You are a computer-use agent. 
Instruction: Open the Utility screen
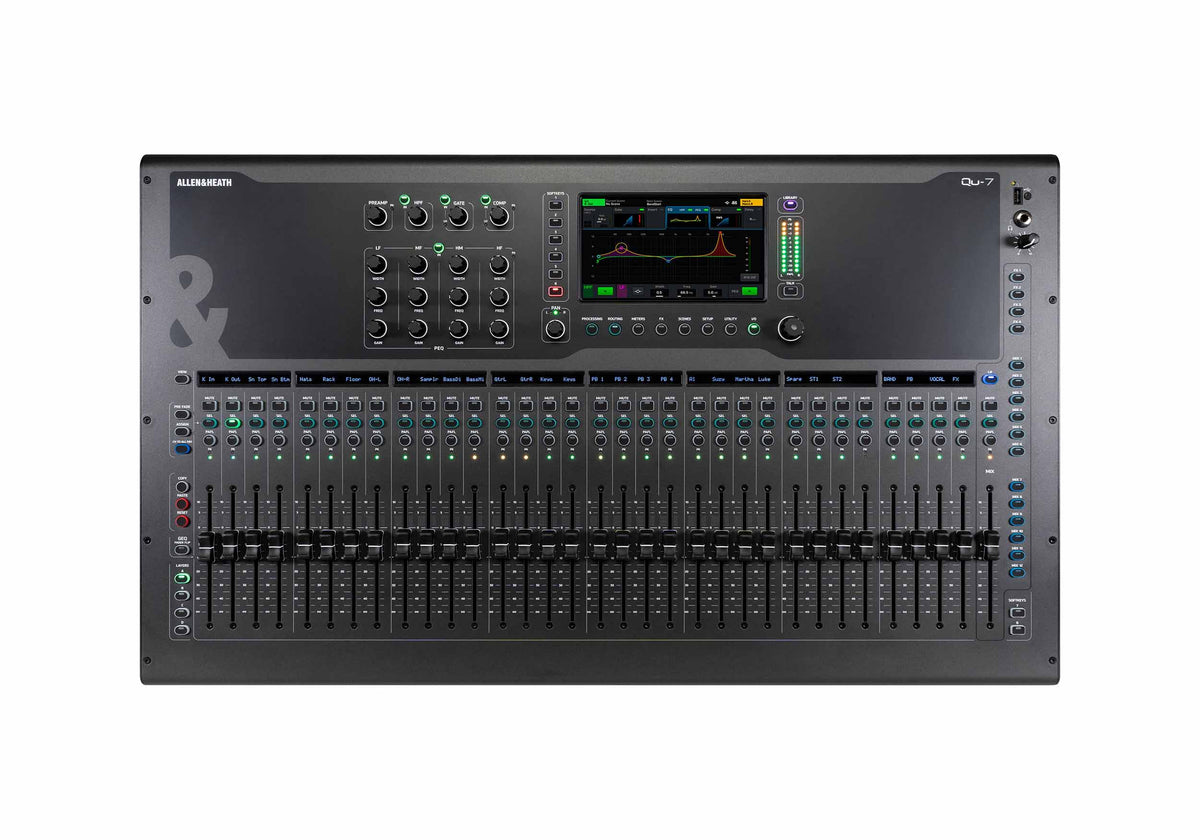(731, 328)
